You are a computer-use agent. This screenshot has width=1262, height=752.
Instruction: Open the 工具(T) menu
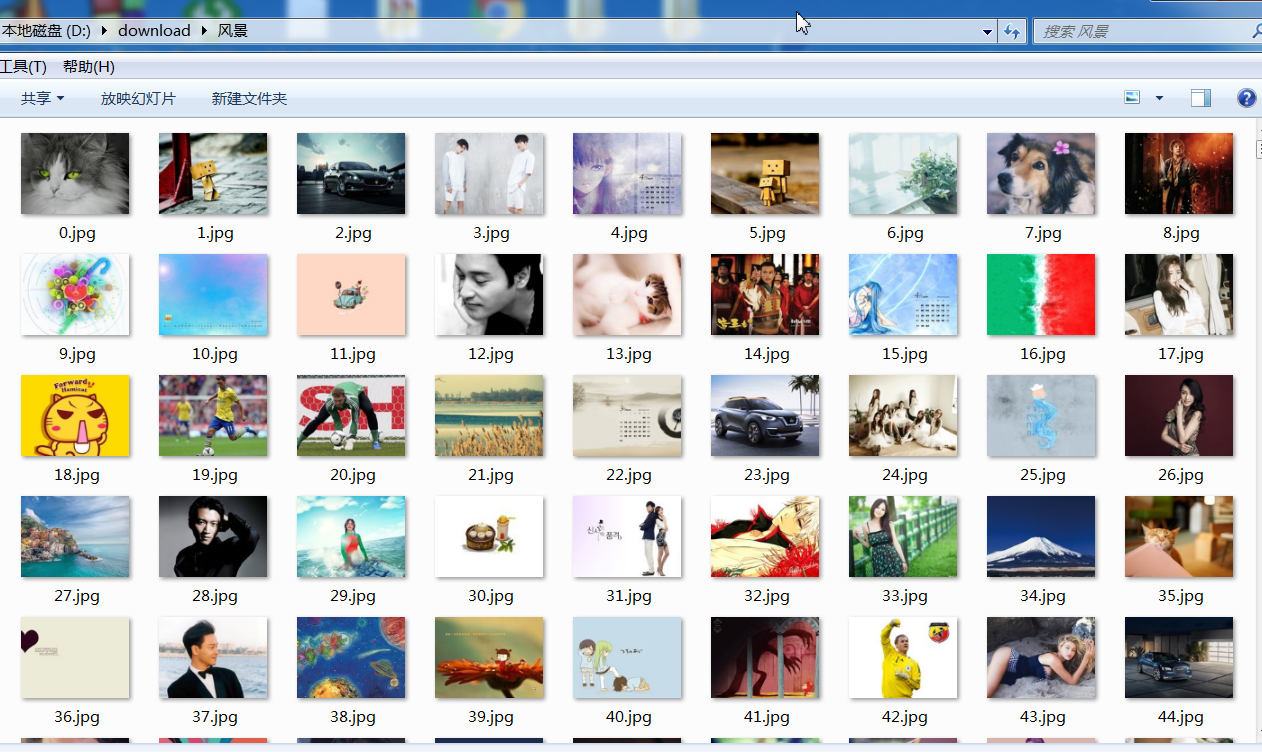click(23, 67)
